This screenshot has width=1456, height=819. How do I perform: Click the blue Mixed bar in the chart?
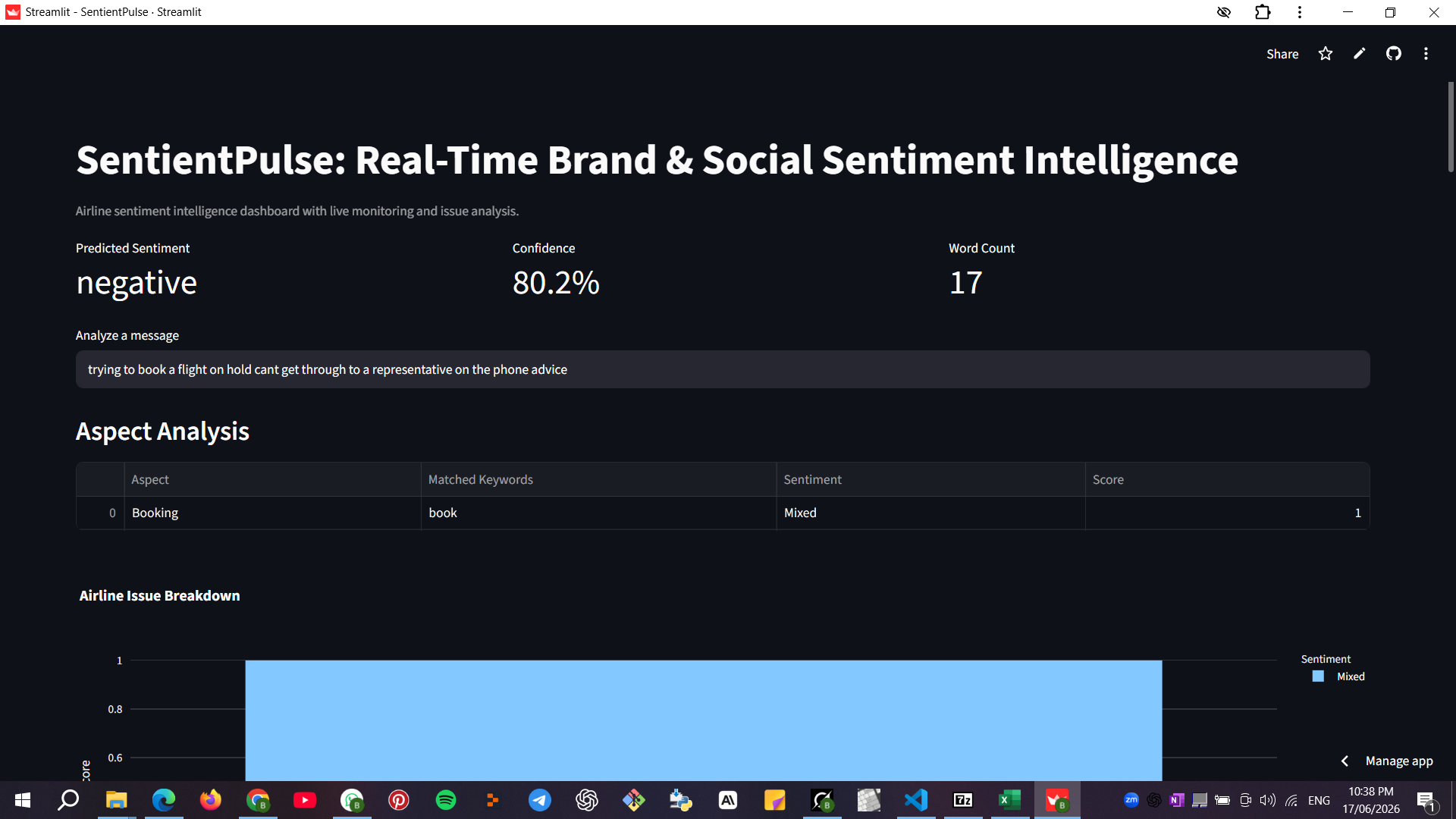703,720
